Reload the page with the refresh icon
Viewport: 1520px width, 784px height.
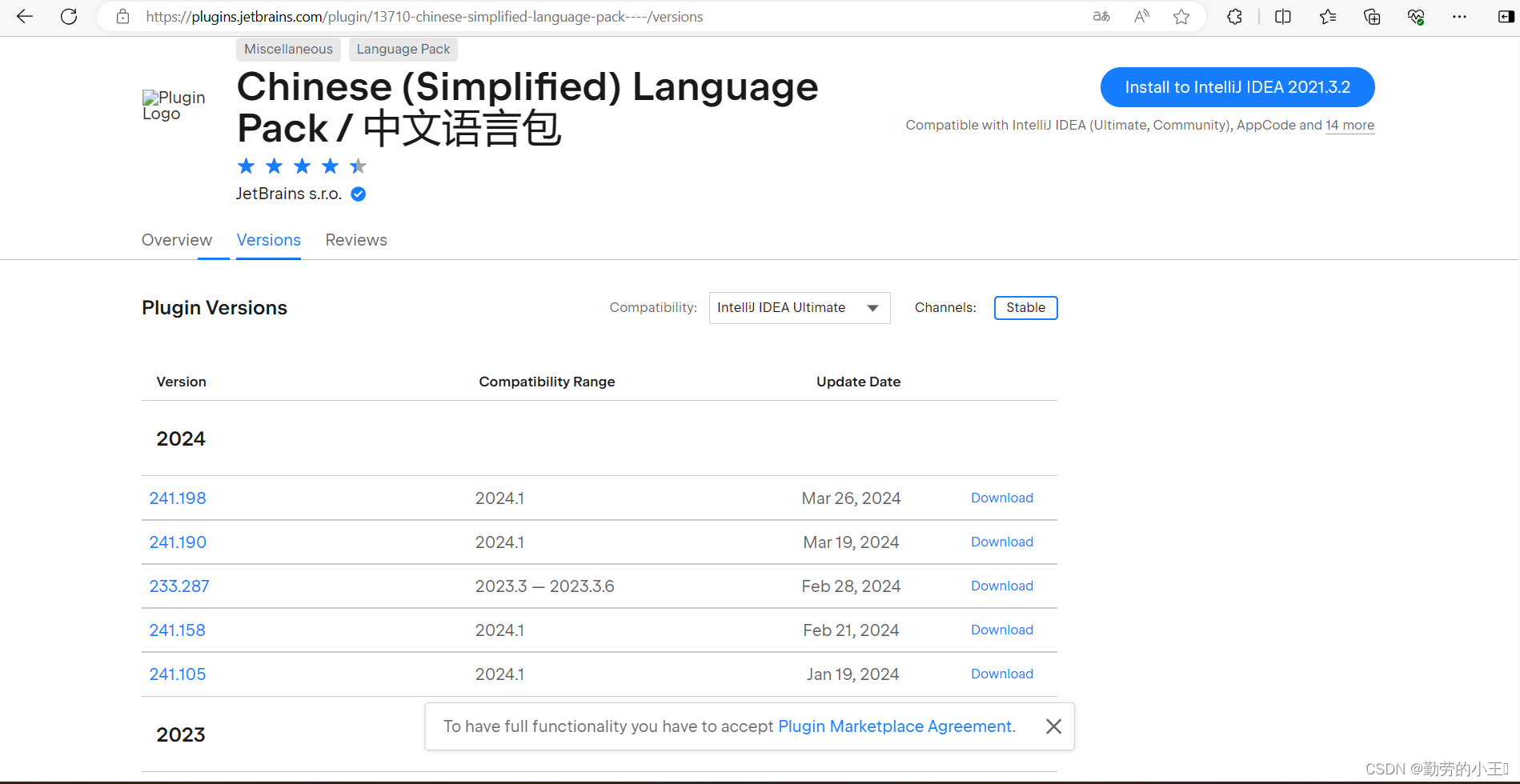pyautogui.click(x=69, y=17)
